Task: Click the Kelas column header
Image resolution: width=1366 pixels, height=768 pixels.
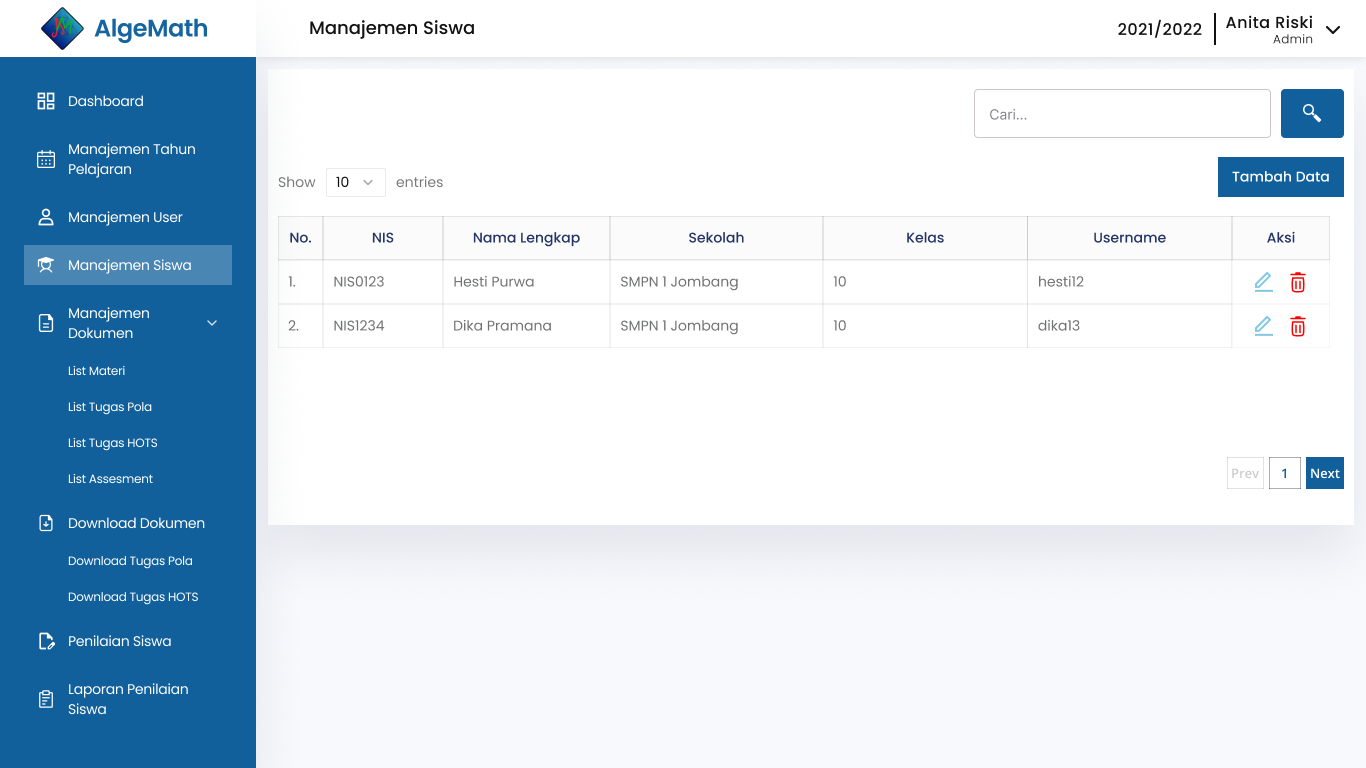Action: [925, 238]
